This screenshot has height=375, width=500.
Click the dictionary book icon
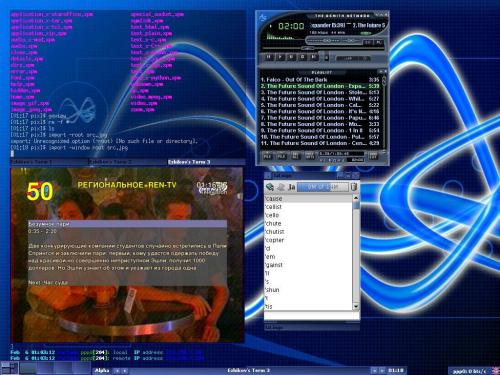pos(270,187)
